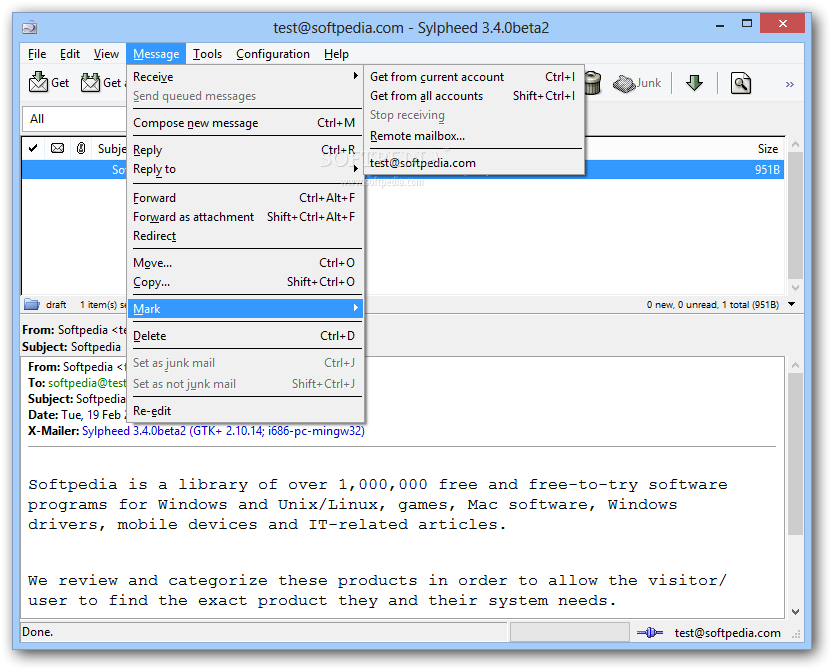The width and height of the screenshot is (832, 670).
Task: Click the status bar progress bar
Action: [x=569, y=632]
